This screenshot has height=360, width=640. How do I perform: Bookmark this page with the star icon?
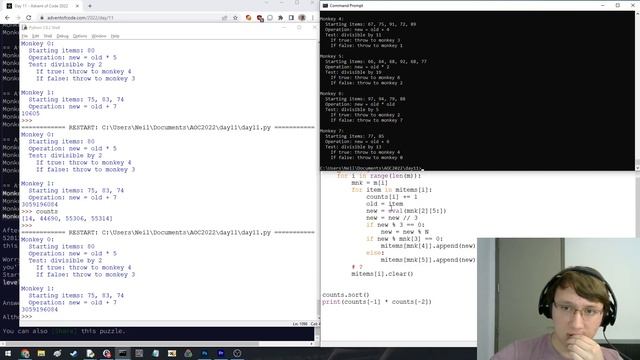(236, 18)
